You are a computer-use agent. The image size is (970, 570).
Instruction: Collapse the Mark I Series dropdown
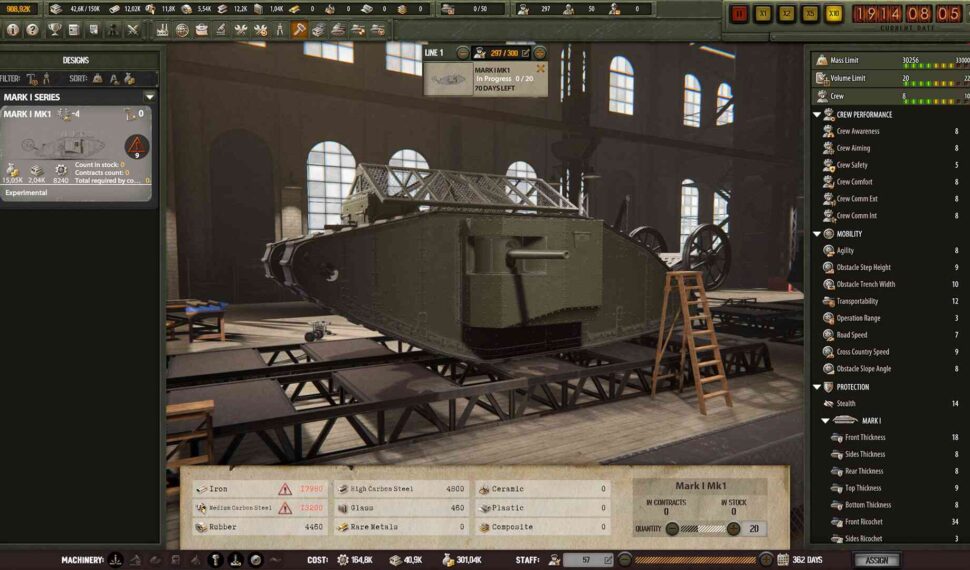[x=149, y=97]
